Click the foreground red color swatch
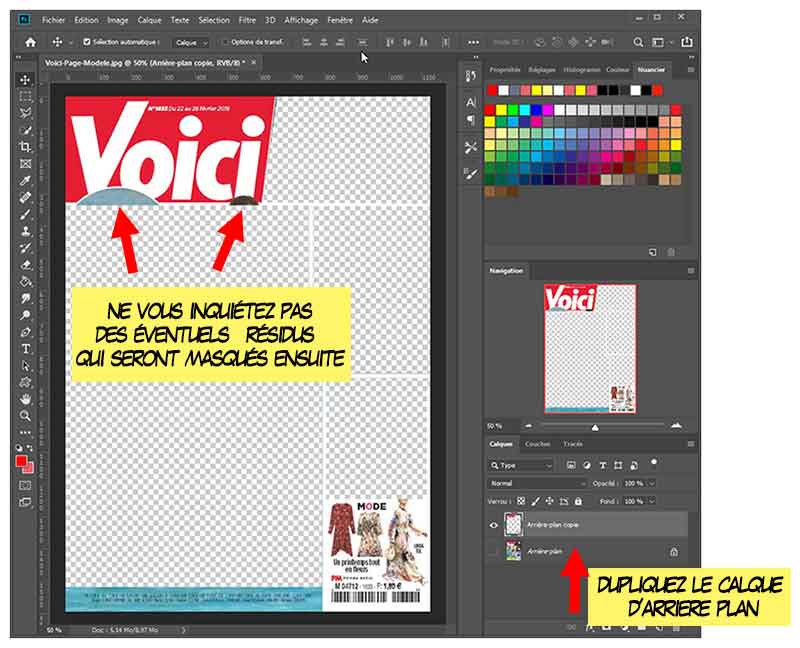800x648 pixels. pyautogui.click(x=21, y=461)
